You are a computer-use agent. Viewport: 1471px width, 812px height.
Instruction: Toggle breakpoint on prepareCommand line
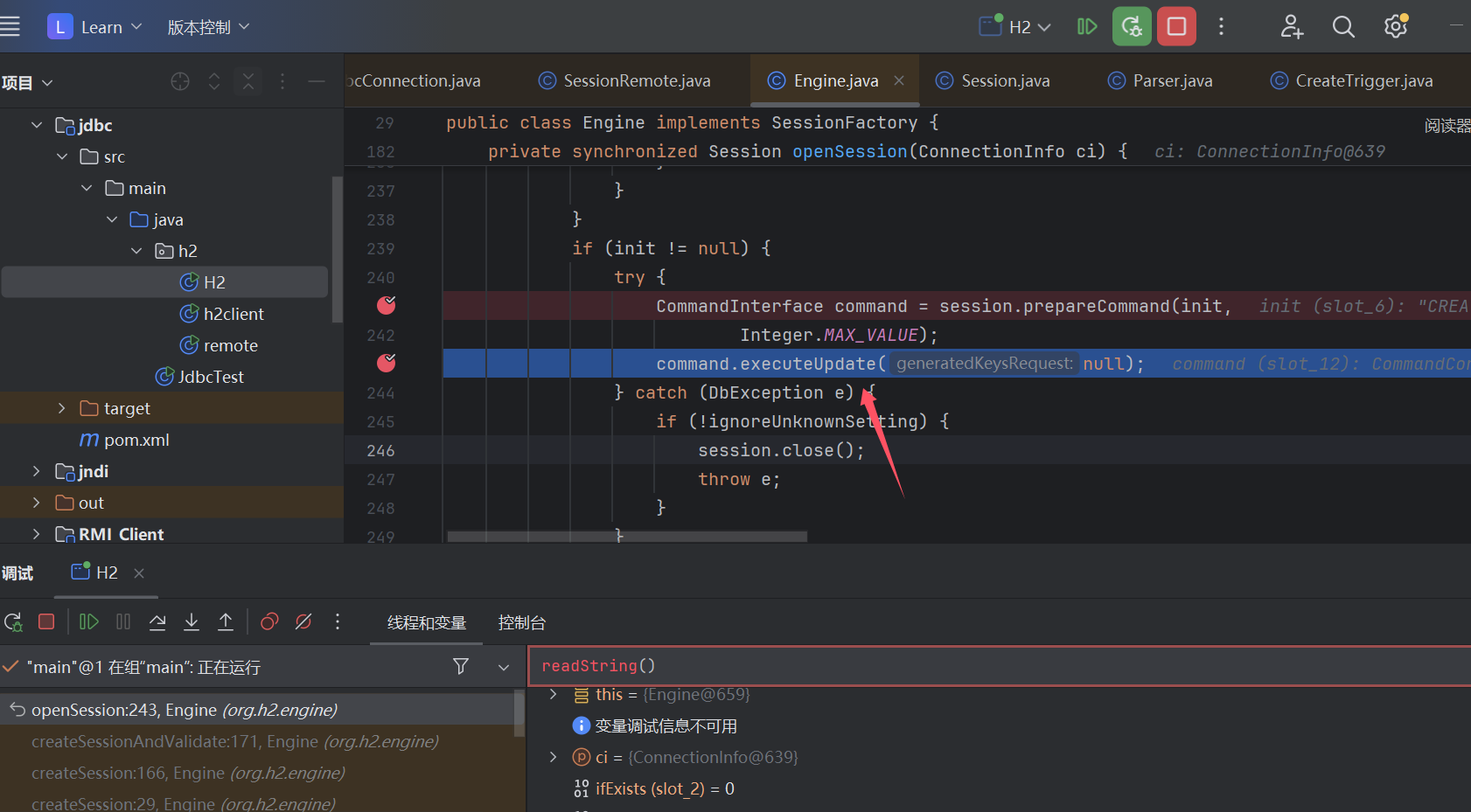click(386, 305)
